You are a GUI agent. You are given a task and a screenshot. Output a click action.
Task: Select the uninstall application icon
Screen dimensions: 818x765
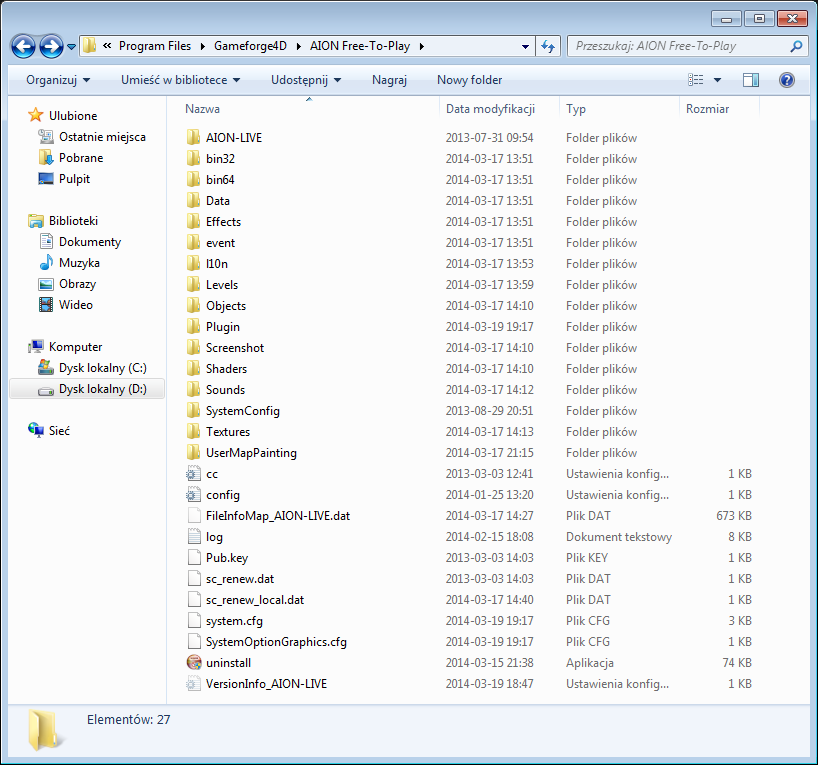(194, 662)
